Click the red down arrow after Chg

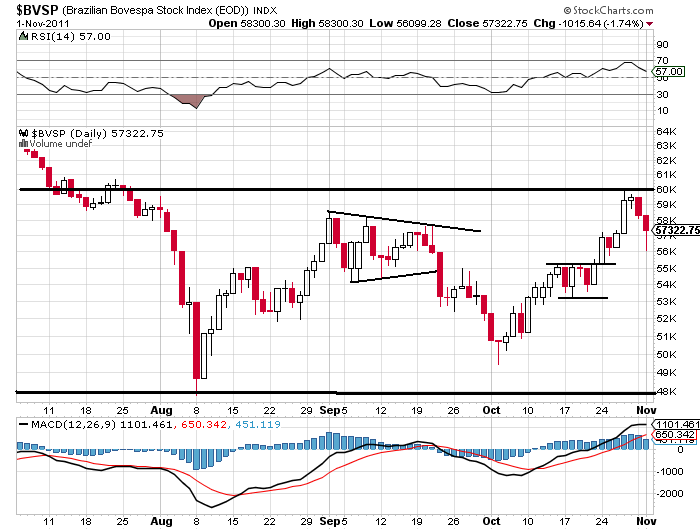coord(650,24)
